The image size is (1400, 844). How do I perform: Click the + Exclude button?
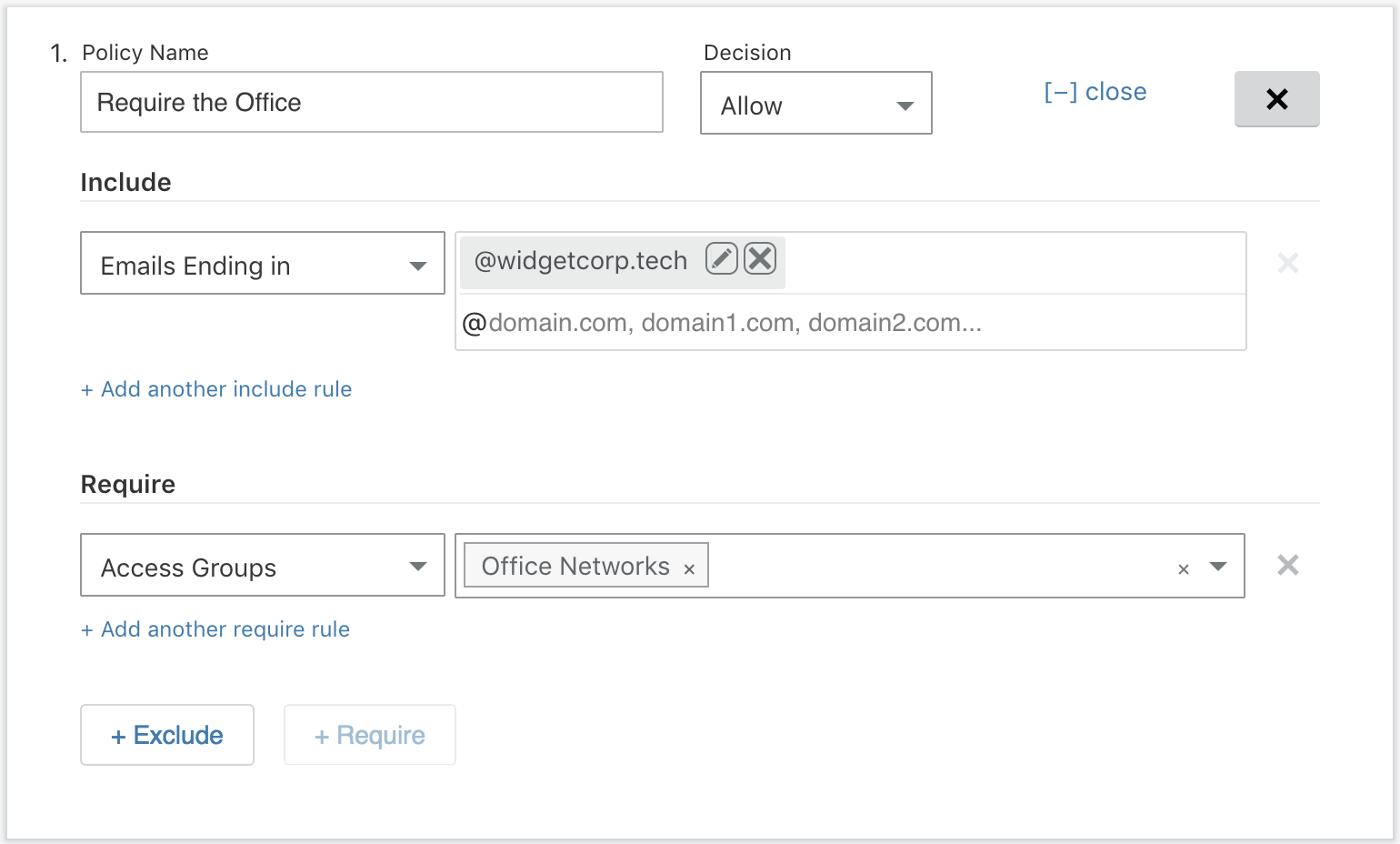[x=167, y=735]
